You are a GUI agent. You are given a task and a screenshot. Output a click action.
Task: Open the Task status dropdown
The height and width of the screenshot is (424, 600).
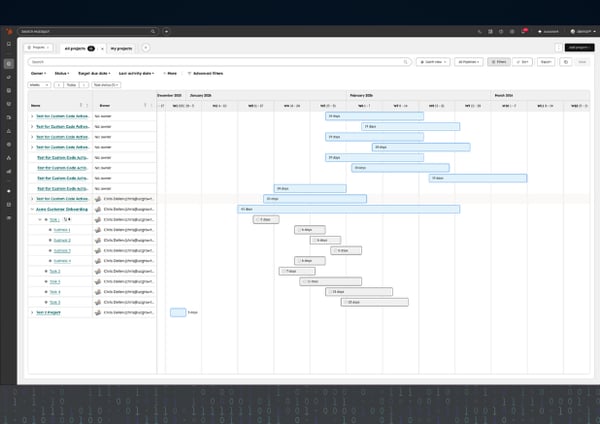pos(106,85)
